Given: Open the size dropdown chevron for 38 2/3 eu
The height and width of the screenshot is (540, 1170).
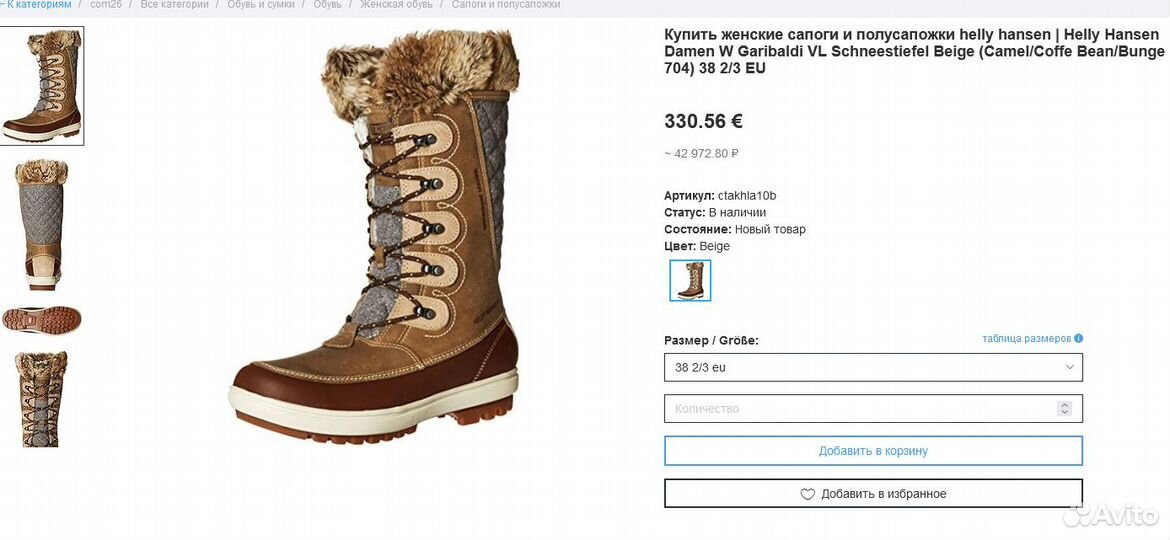Looking at the screenshot, I should (x=1069, y=367).
